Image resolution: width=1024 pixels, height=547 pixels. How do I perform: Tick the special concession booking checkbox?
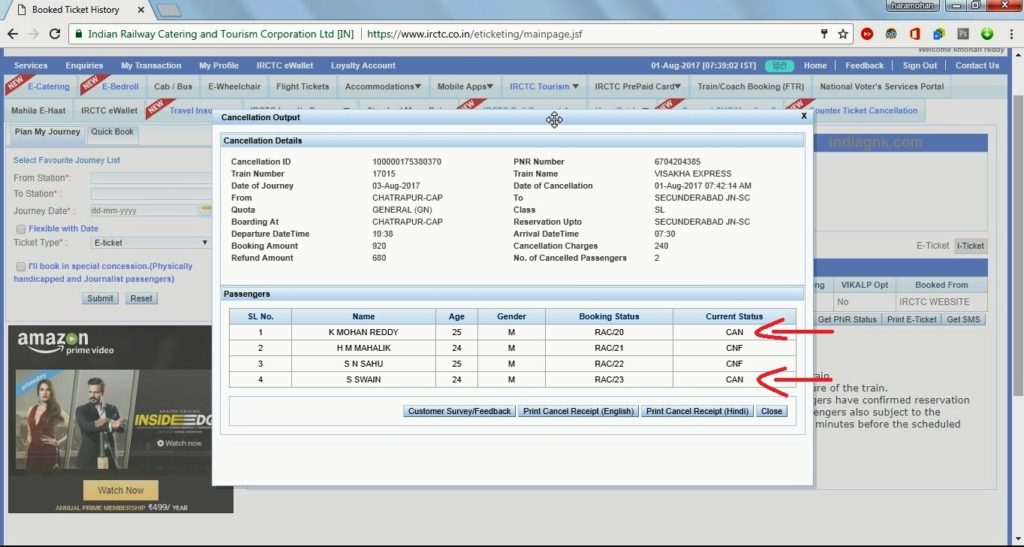(x=20, y=266)
